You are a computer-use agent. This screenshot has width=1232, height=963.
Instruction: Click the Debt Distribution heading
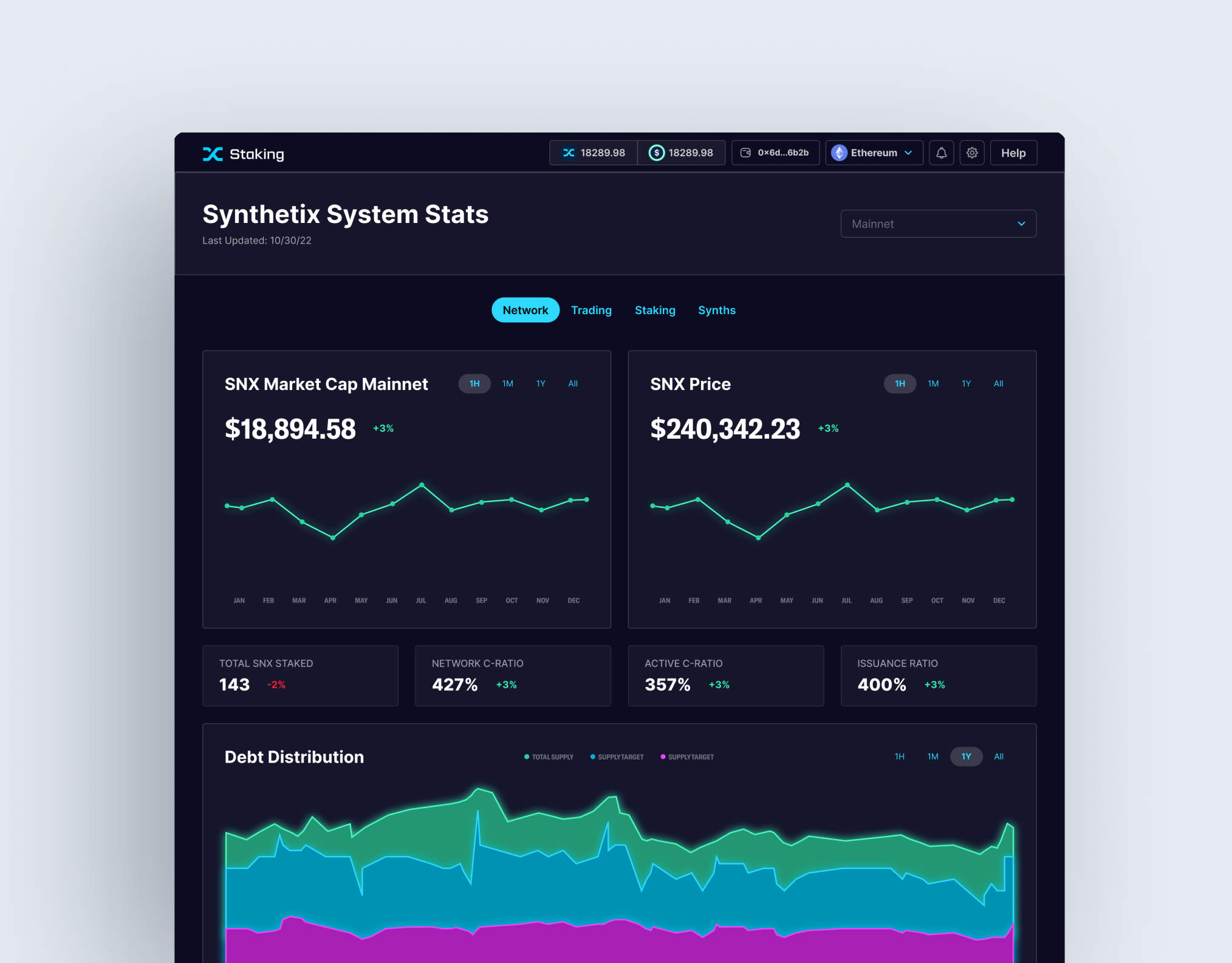(294, 757)
